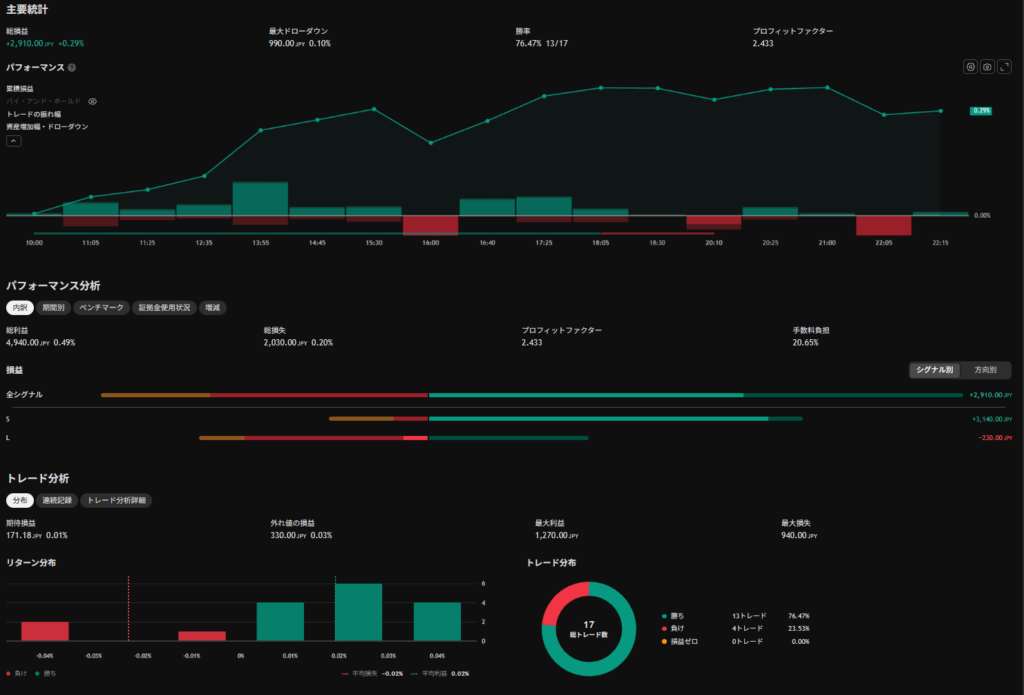Click the 全シグナル profit bar
This screenshot has width=1024, height=695.
696,395
